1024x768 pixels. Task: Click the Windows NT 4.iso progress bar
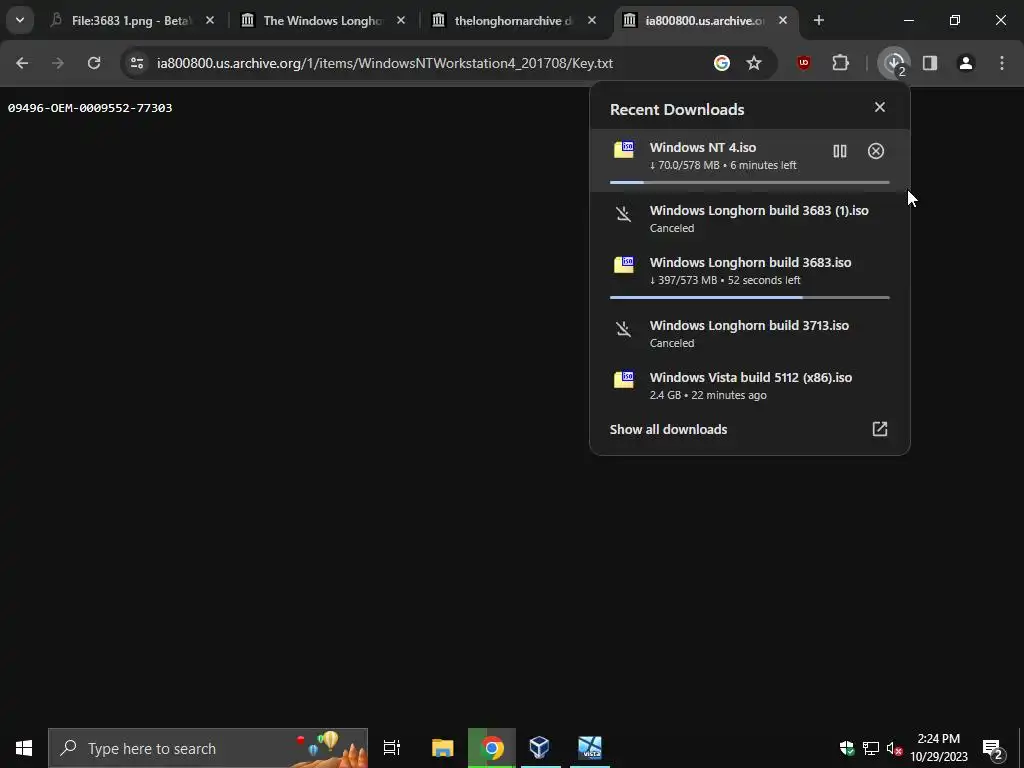(750, 183)
